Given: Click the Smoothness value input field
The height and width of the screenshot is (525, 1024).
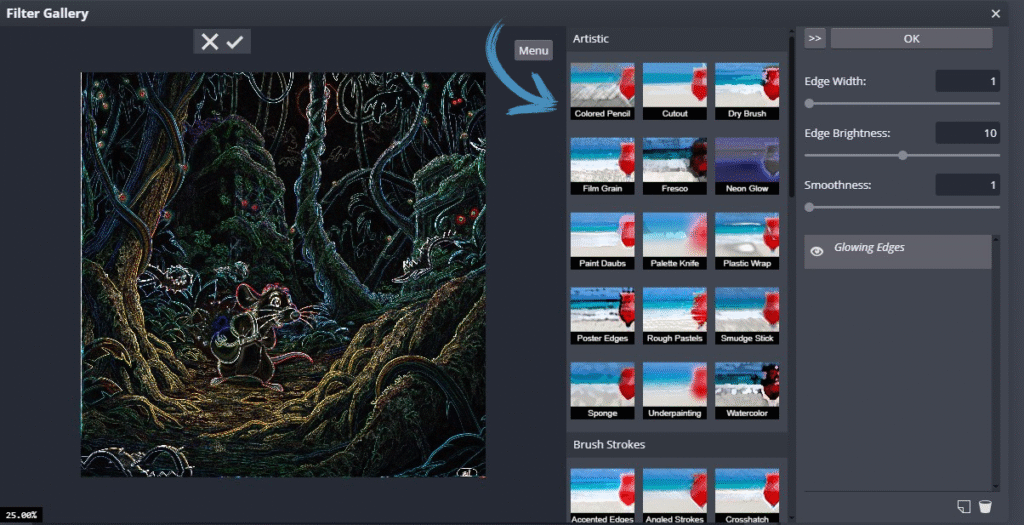Looking at the screenshot, I should click(967, 185).
